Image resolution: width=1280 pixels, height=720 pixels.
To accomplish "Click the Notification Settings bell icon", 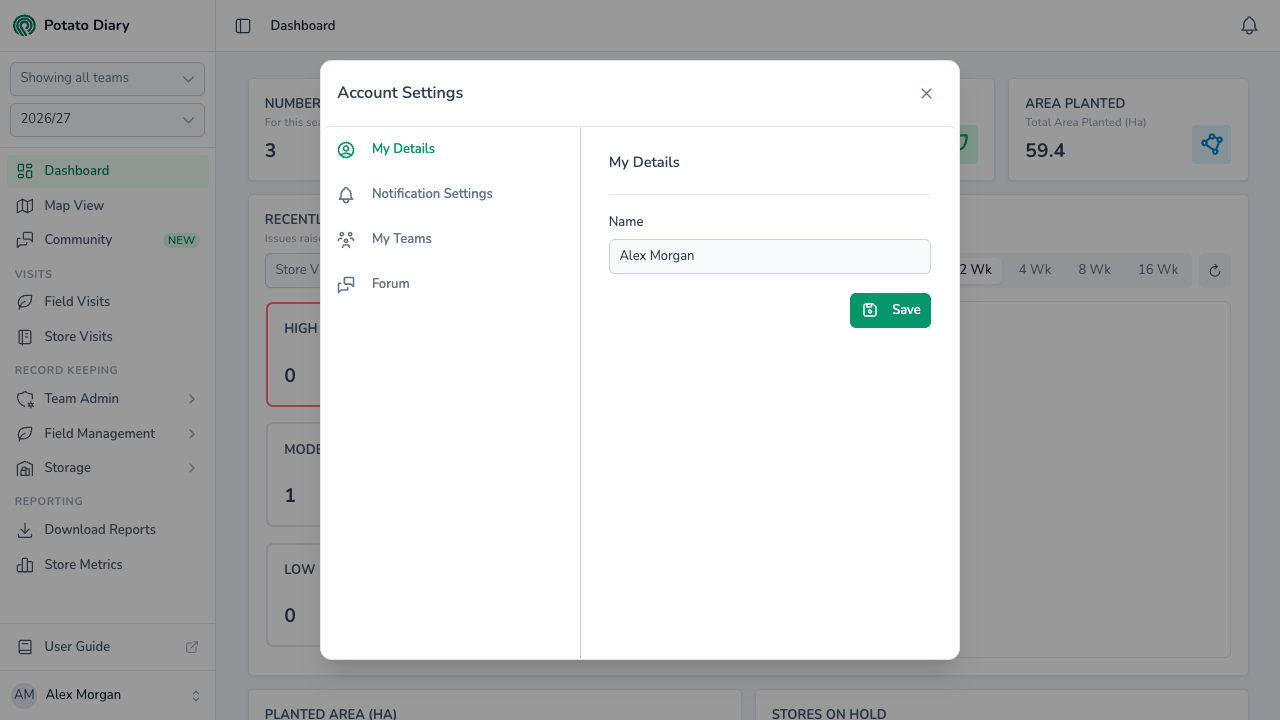I will point(346,194).
